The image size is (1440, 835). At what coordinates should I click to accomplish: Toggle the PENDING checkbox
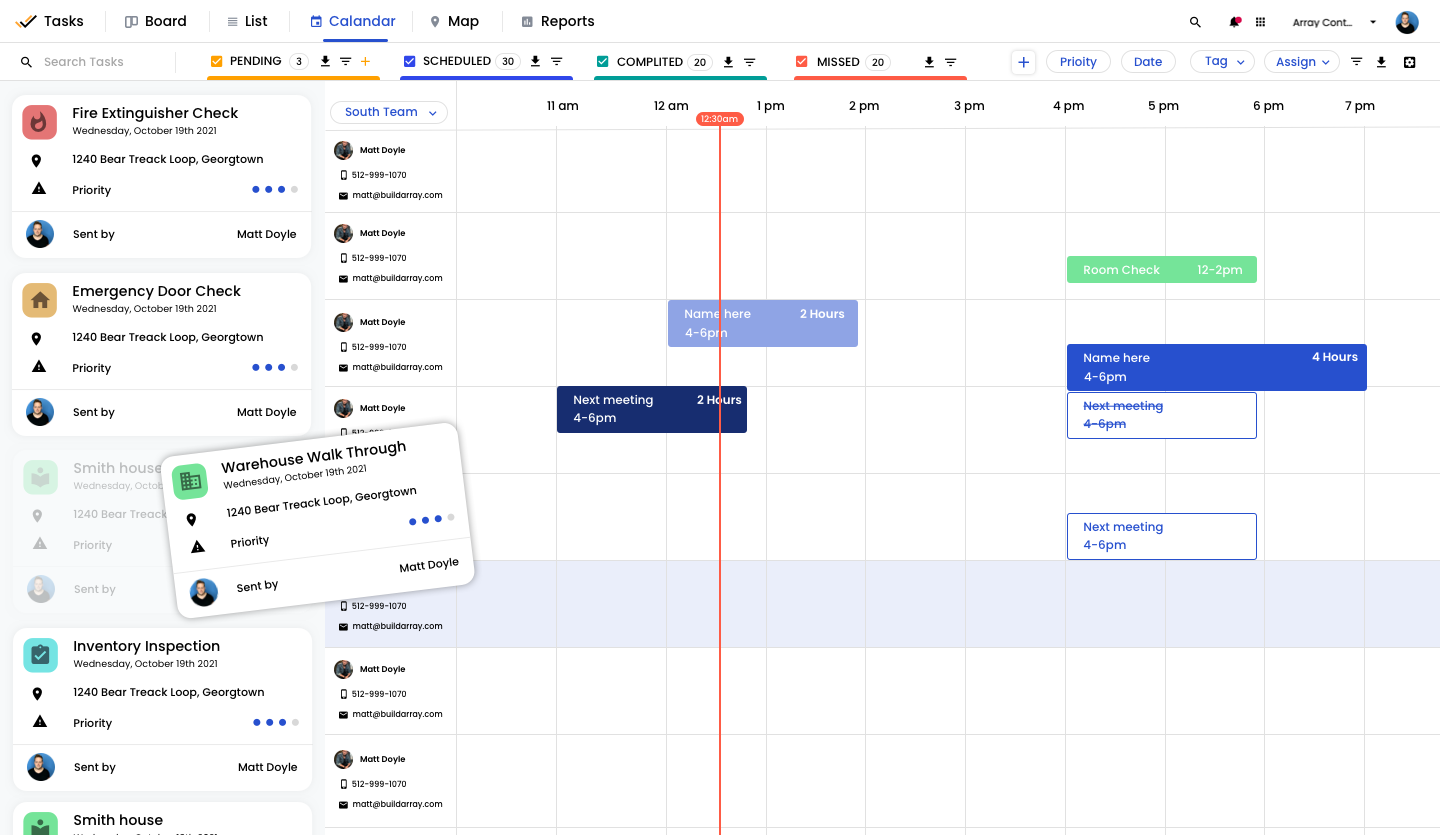pyautogui.click(x=216, y=62)
